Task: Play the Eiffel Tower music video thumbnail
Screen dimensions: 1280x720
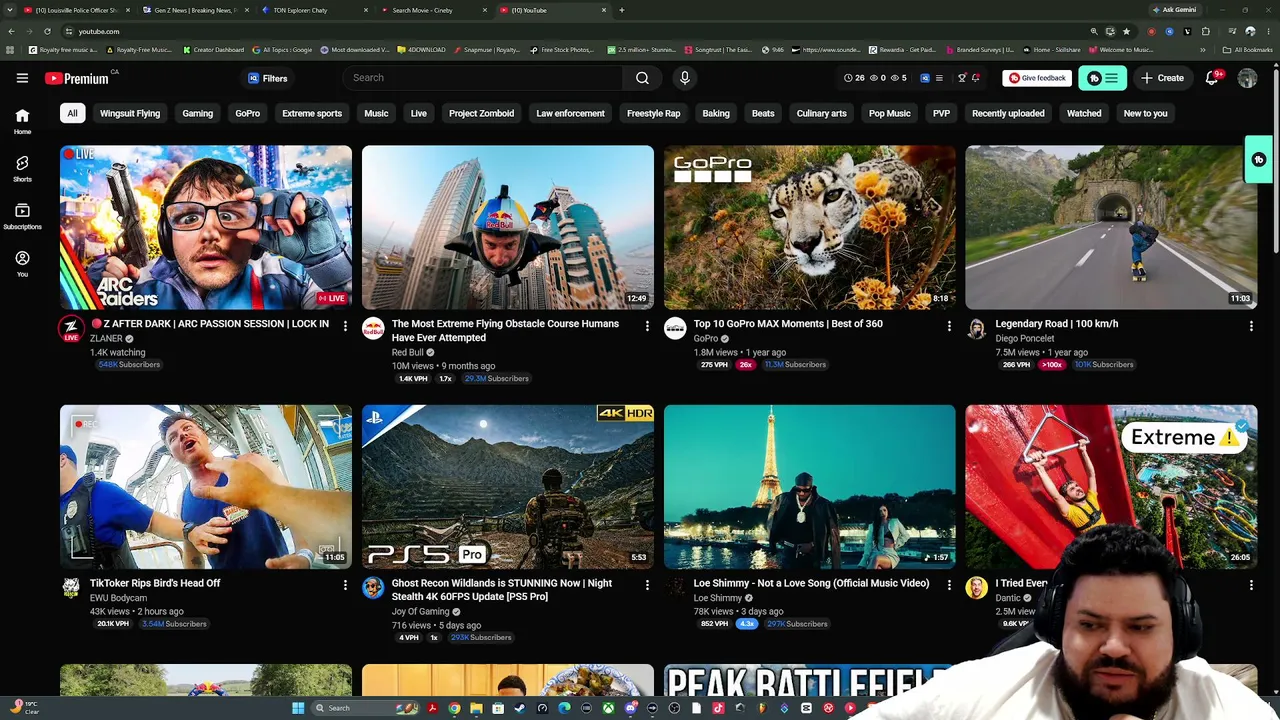Action: click(810, 486)
